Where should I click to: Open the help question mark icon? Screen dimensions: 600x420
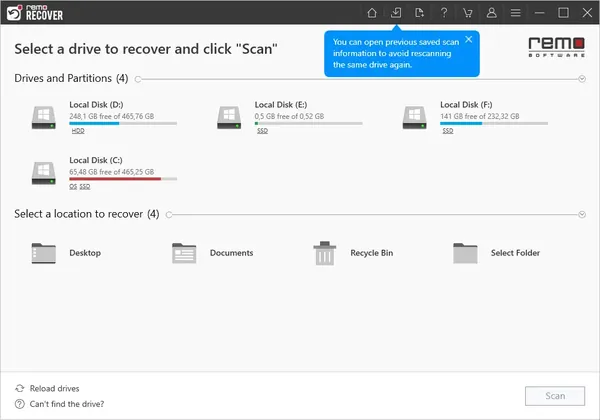pos(444,13)
